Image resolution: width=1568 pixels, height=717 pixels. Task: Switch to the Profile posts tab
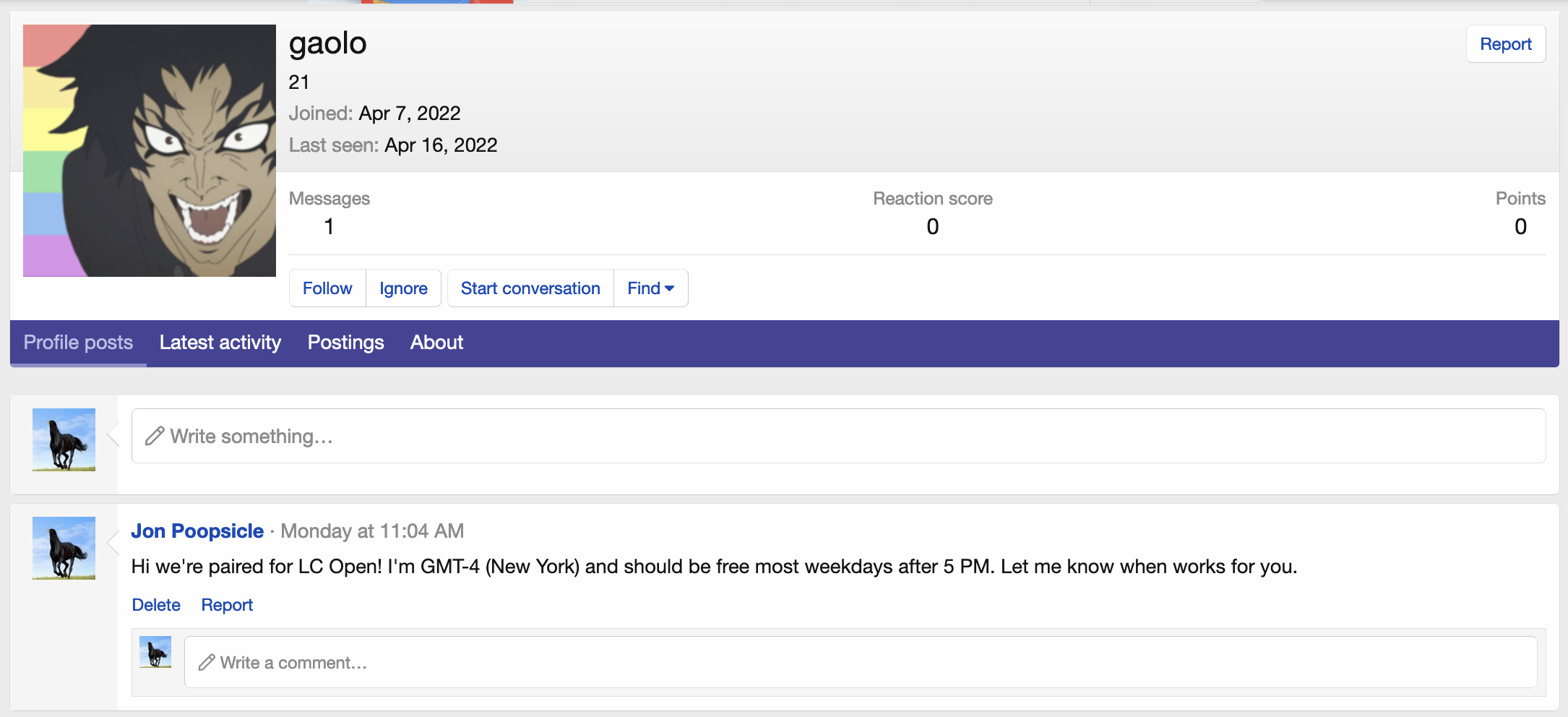tap(78, 343)
